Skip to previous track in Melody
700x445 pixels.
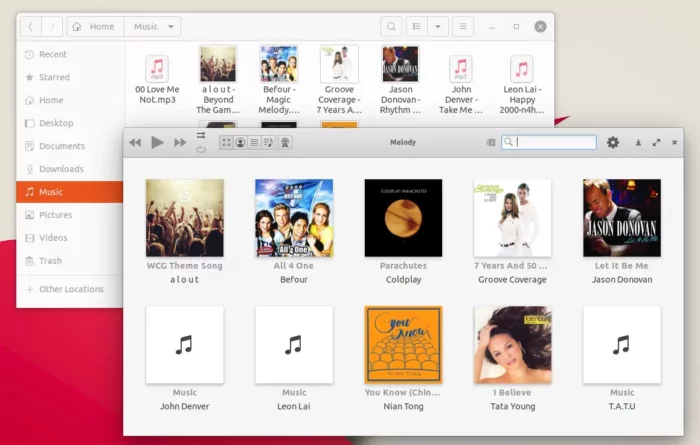tap(135, 142)
